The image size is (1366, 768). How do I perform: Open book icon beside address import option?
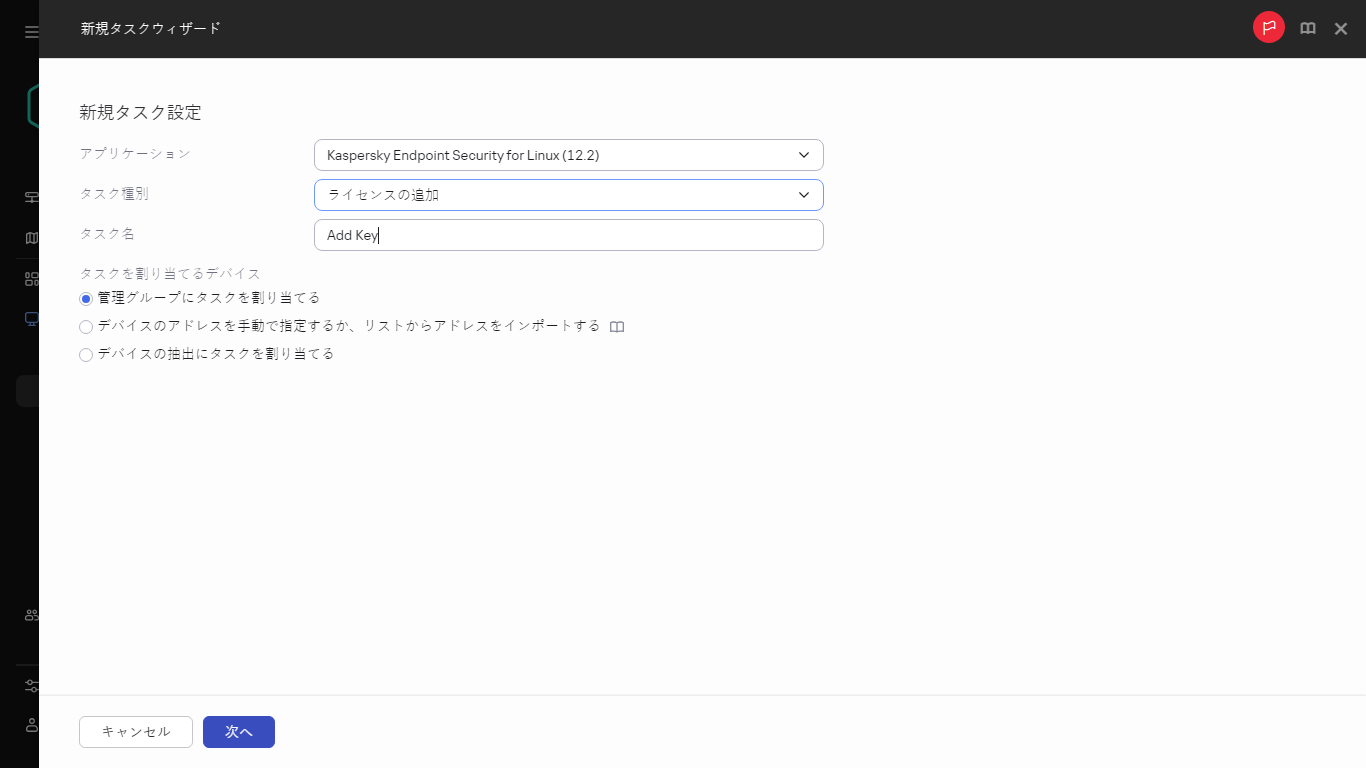(617, 327)
